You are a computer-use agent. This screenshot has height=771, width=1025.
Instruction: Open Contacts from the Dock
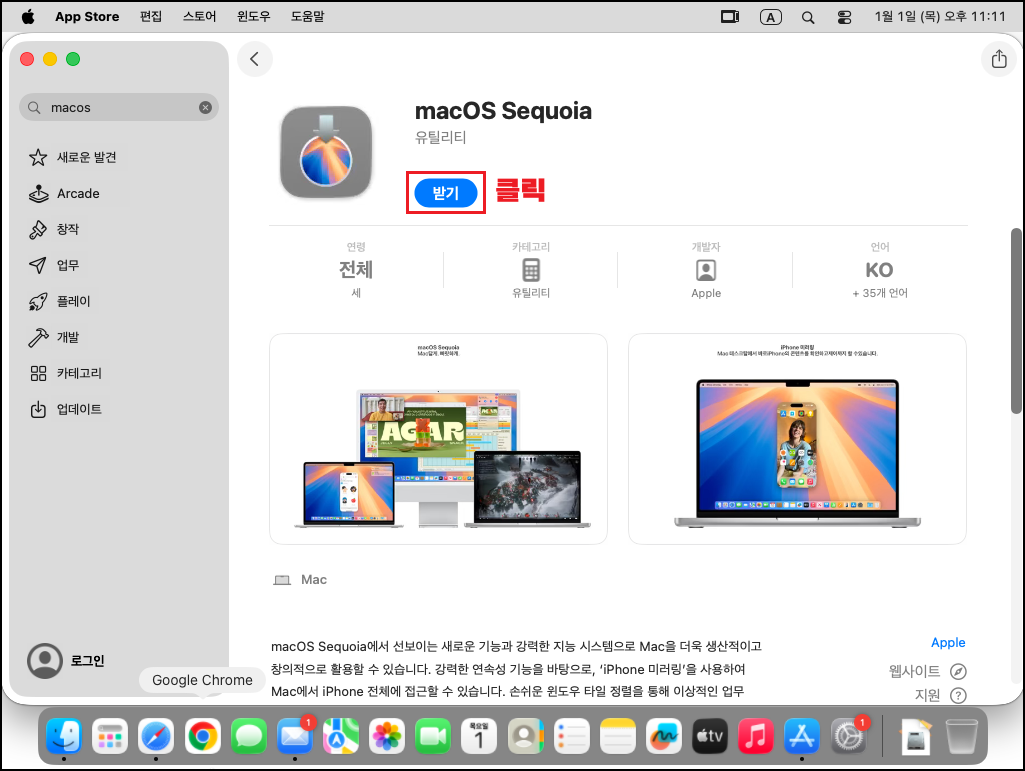coord(526,736)
